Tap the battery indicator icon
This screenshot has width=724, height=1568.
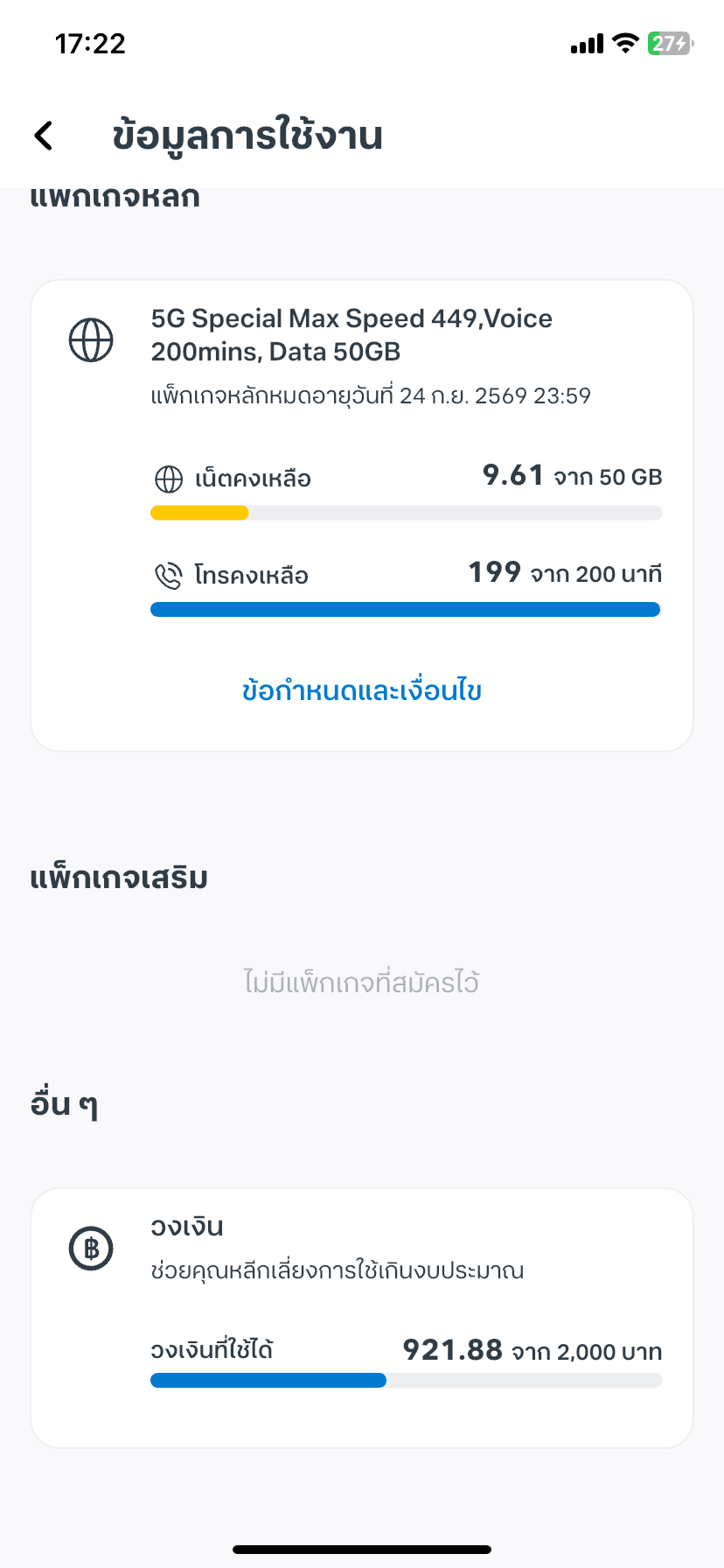coord(670,43)
